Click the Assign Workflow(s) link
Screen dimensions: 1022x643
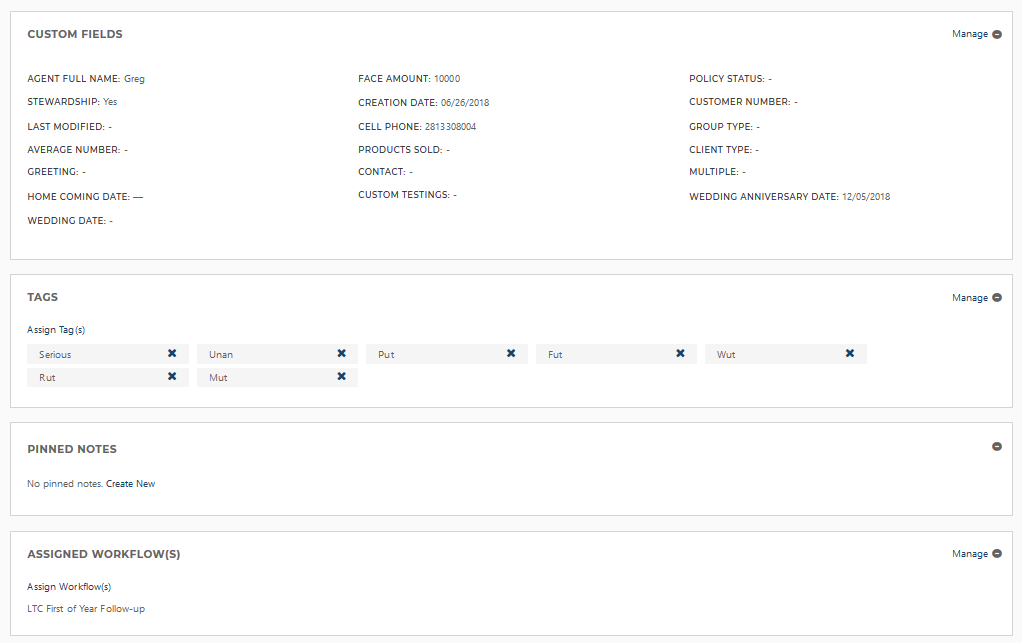pos(69,586)
